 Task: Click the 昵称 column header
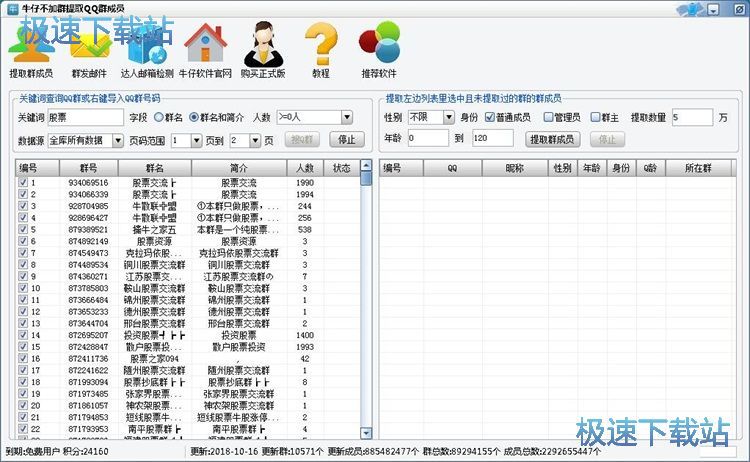[515, 168]
